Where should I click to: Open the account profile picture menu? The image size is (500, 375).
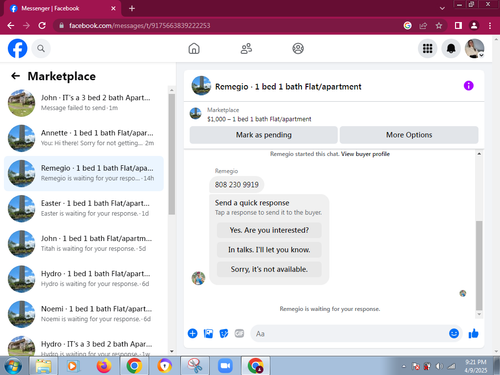coord(475,49)
